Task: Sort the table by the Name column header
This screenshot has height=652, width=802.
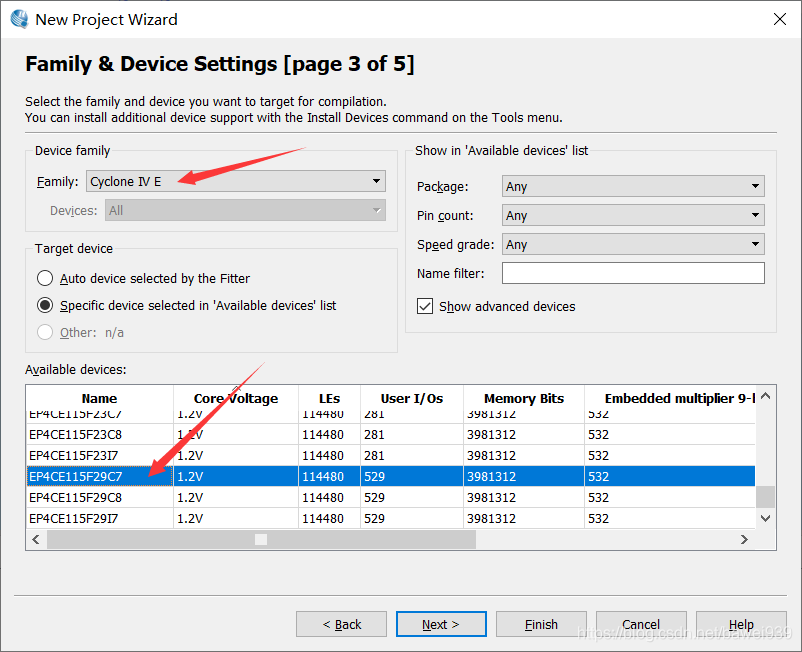Action: (x=100, y=398)
